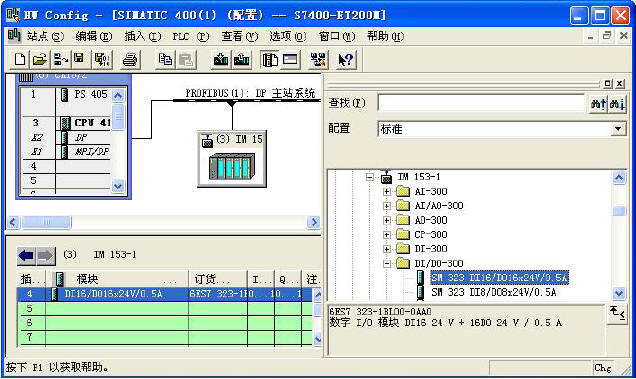This screenshot has width=636, height=379.
Task: Collapse the IM 153-1 tree node
Action: tap(370, 177)
